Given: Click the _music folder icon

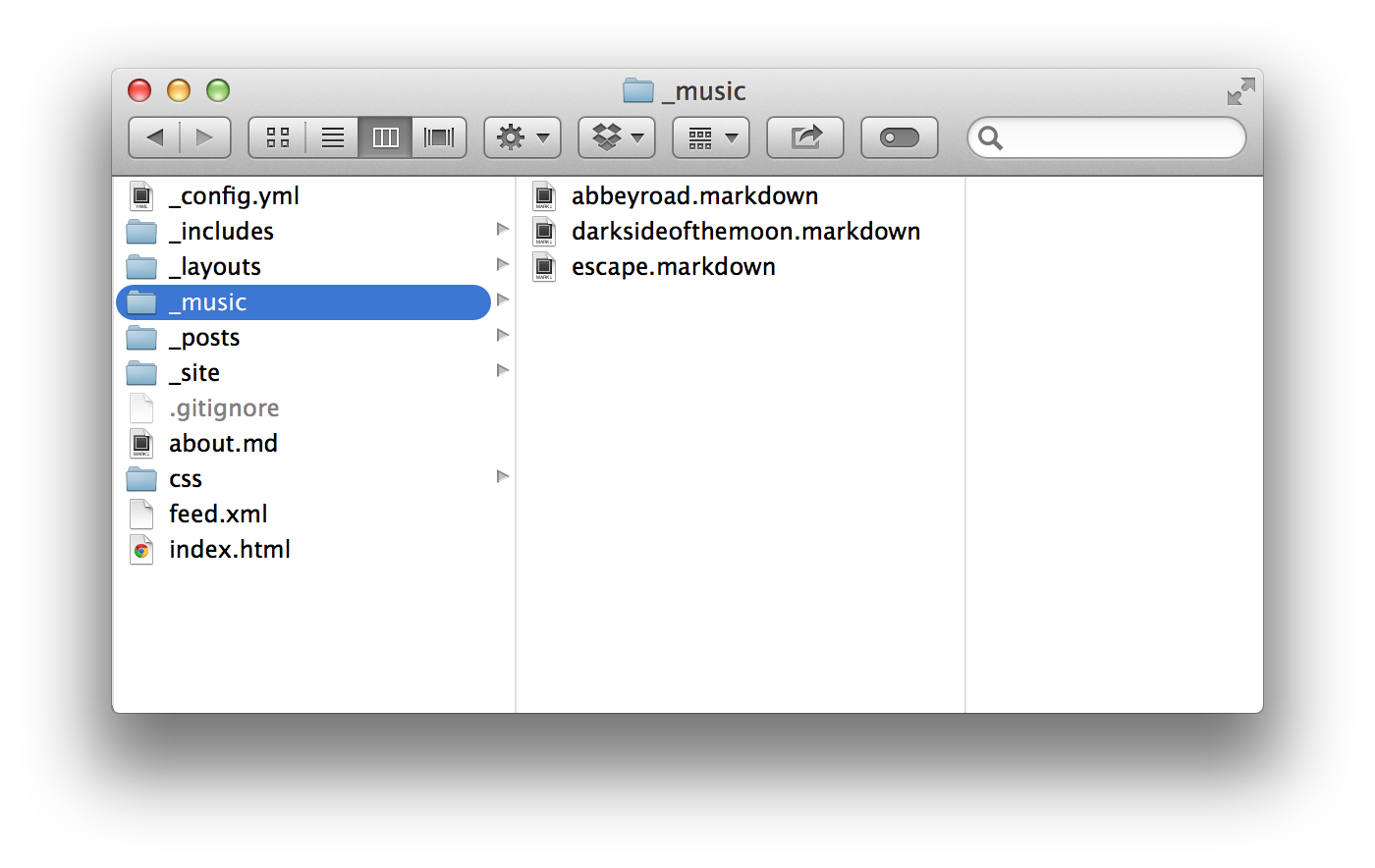Looking at the screenshot, I should (141, 301).
